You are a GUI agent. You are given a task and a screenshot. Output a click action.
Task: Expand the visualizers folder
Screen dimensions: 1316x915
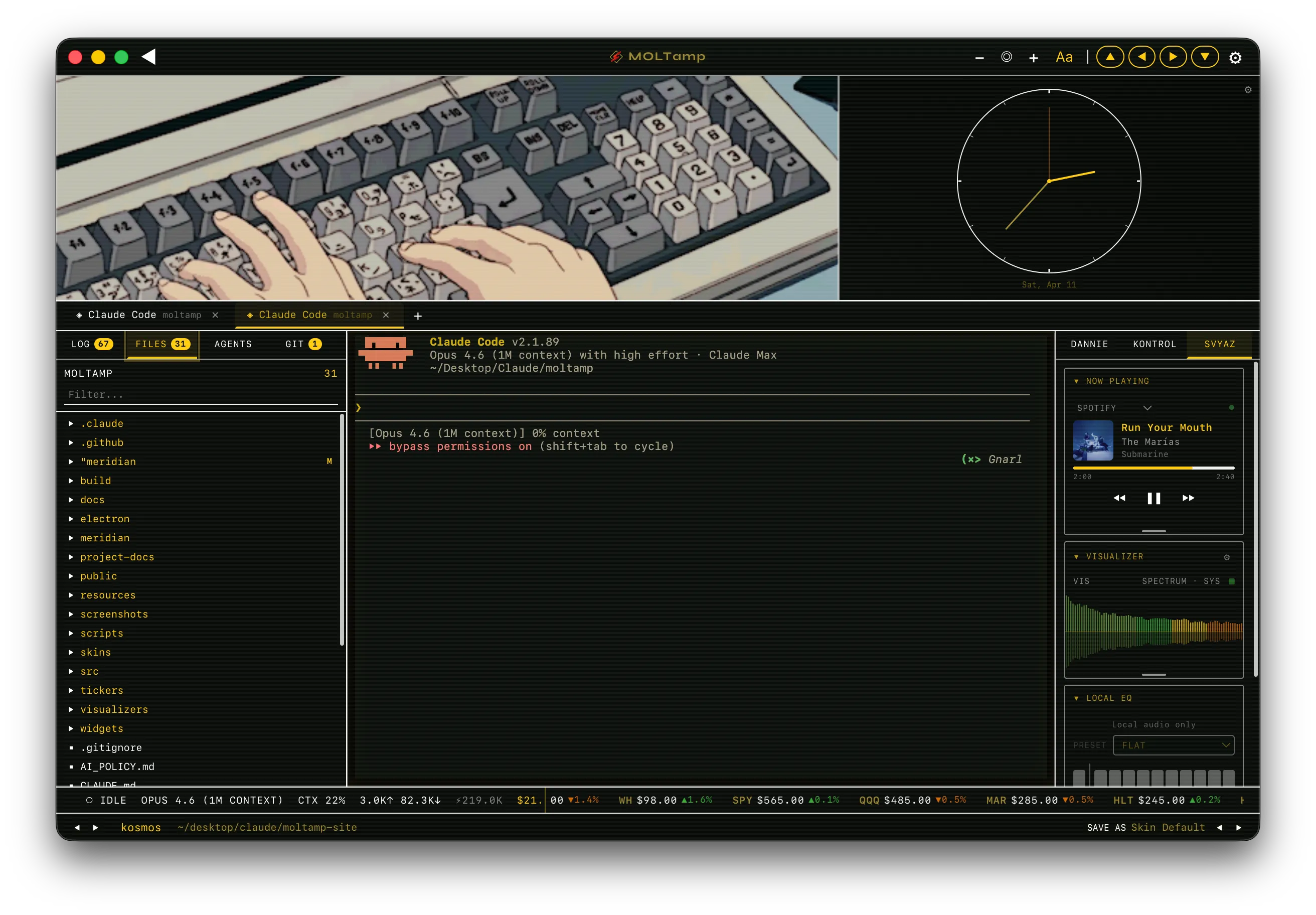[x=201, y=709]
